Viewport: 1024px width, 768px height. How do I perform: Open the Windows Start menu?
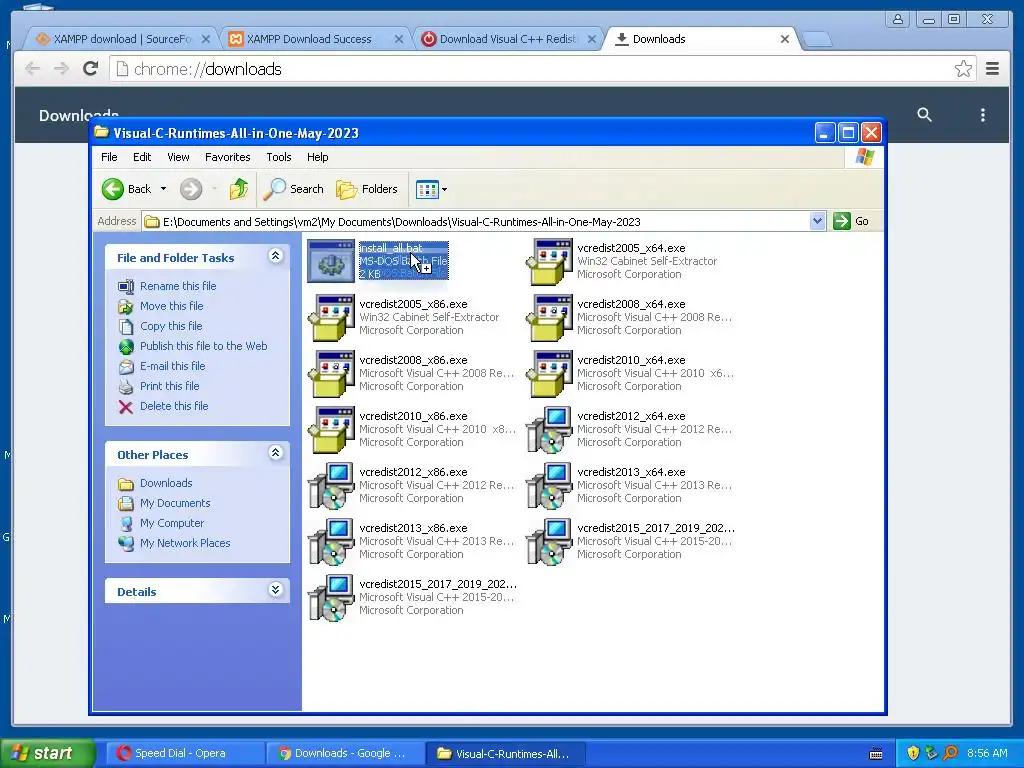tap(48, 753)
